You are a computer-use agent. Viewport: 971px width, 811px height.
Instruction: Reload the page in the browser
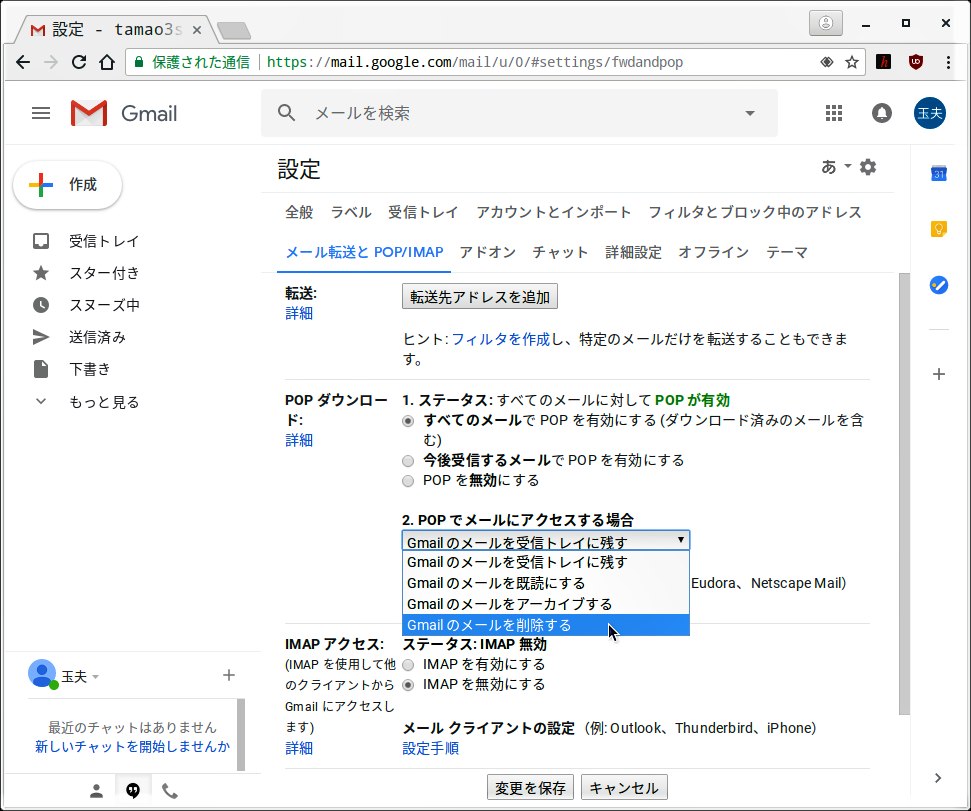point(79,62)
